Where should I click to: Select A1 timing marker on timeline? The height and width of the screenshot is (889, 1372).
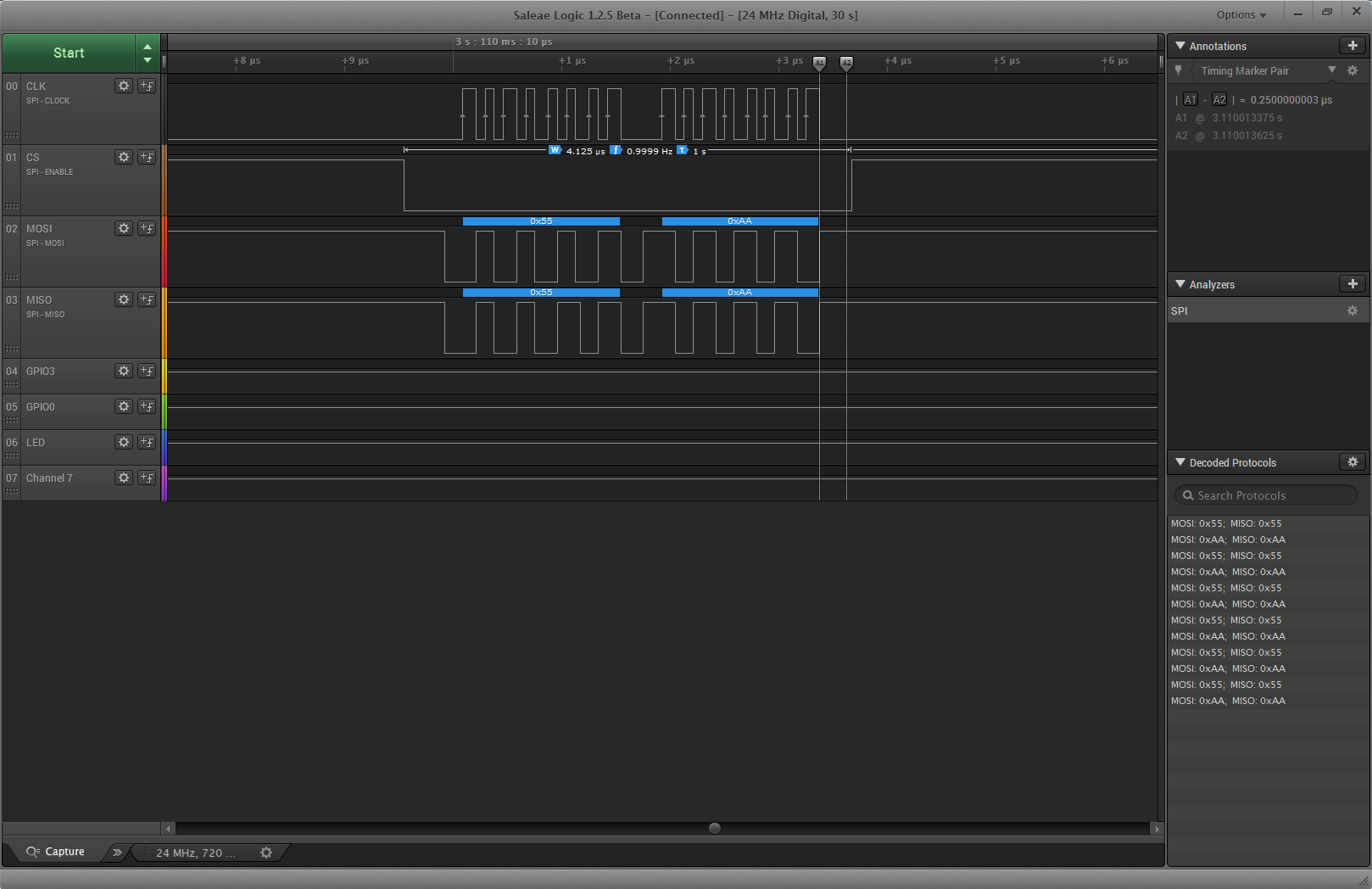[819, 63]
